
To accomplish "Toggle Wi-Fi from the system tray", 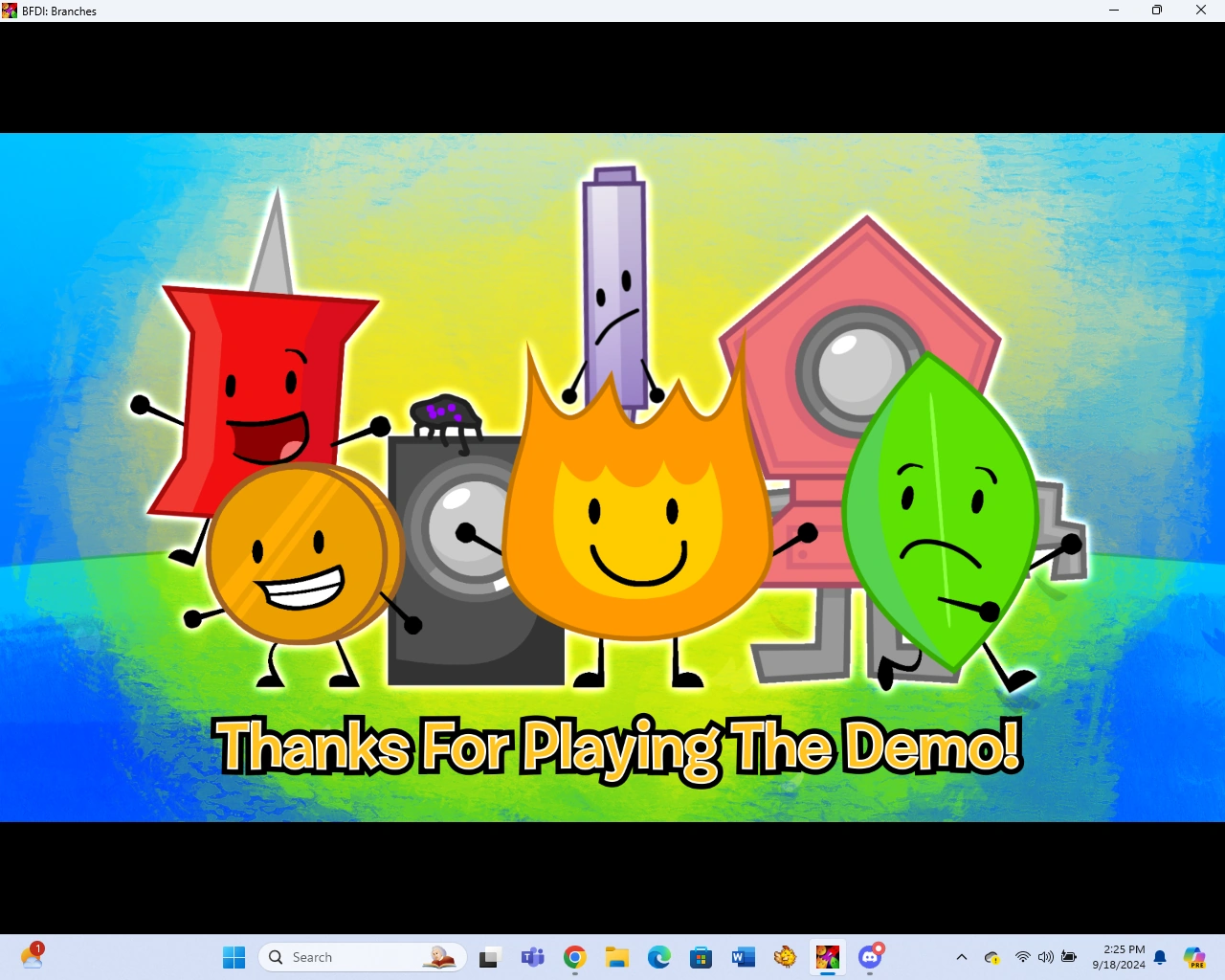I will coord(1021,956).
